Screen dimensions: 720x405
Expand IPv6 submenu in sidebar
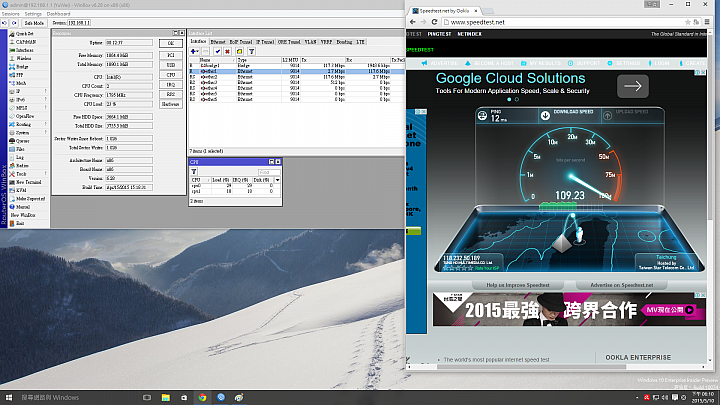(x=45, y=100)
